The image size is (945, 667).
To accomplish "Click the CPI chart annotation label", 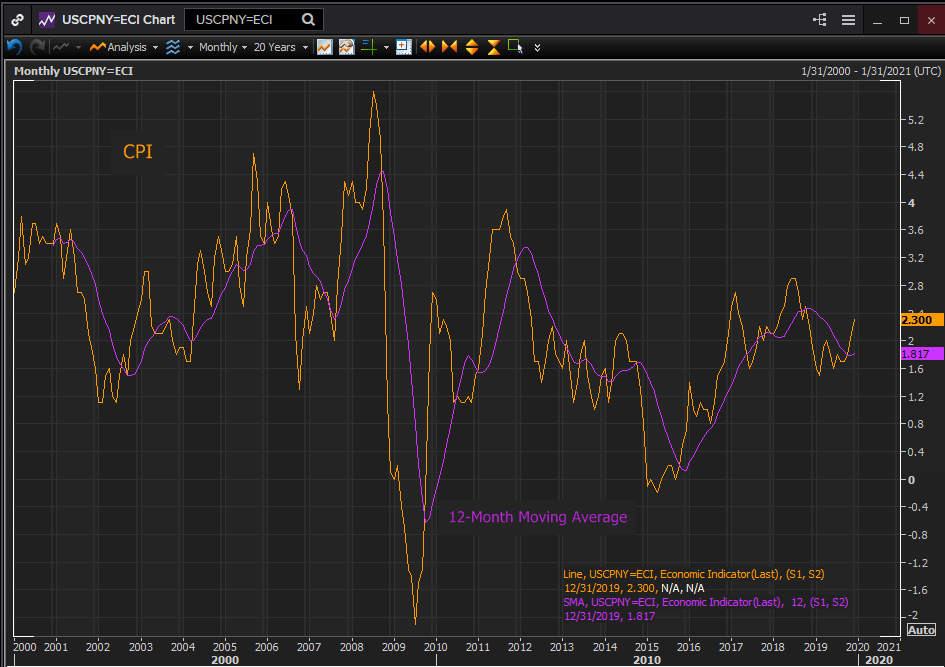I will (137, 152).
